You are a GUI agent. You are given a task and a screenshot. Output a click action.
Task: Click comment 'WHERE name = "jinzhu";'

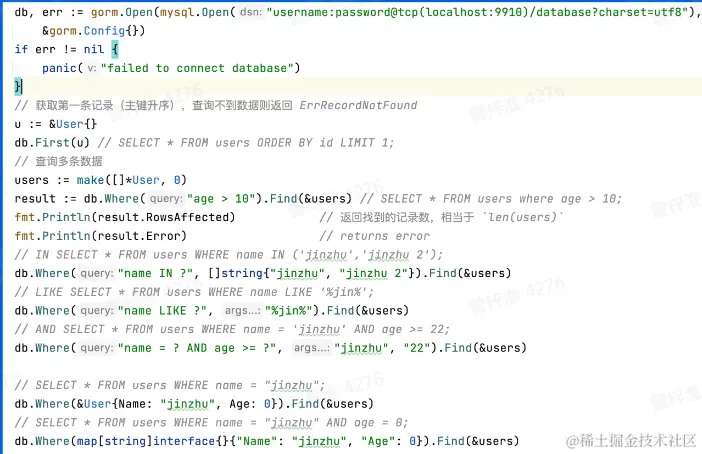pyautogui.click(x=249, y=385)
